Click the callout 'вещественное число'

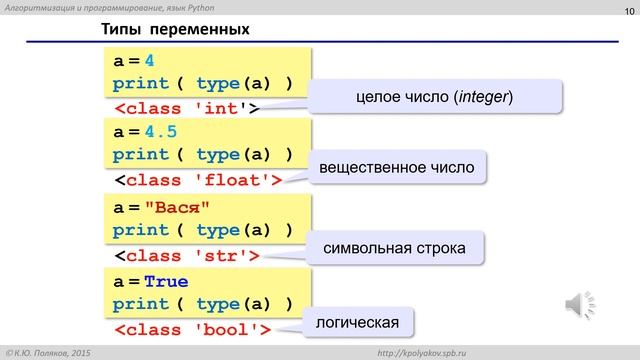click(397, 167)
